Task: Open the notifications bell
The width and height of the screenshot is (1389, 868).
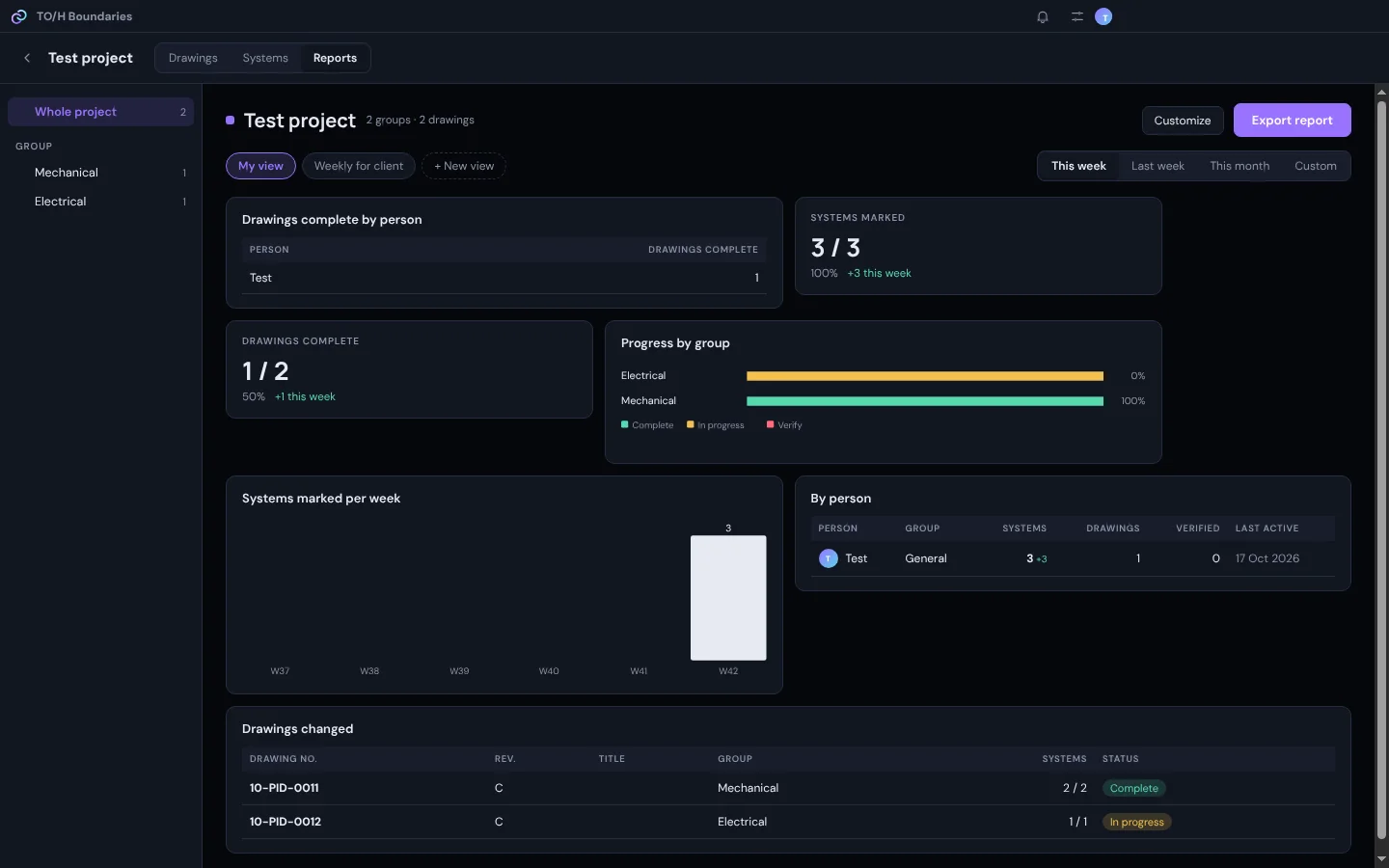Action: coord(1043,16)
